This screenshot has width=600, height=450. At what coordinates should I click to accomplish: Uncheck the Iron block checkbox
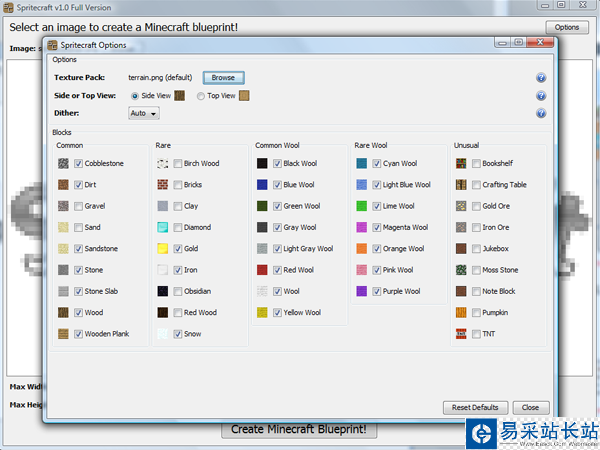click(x=178, y=270)
